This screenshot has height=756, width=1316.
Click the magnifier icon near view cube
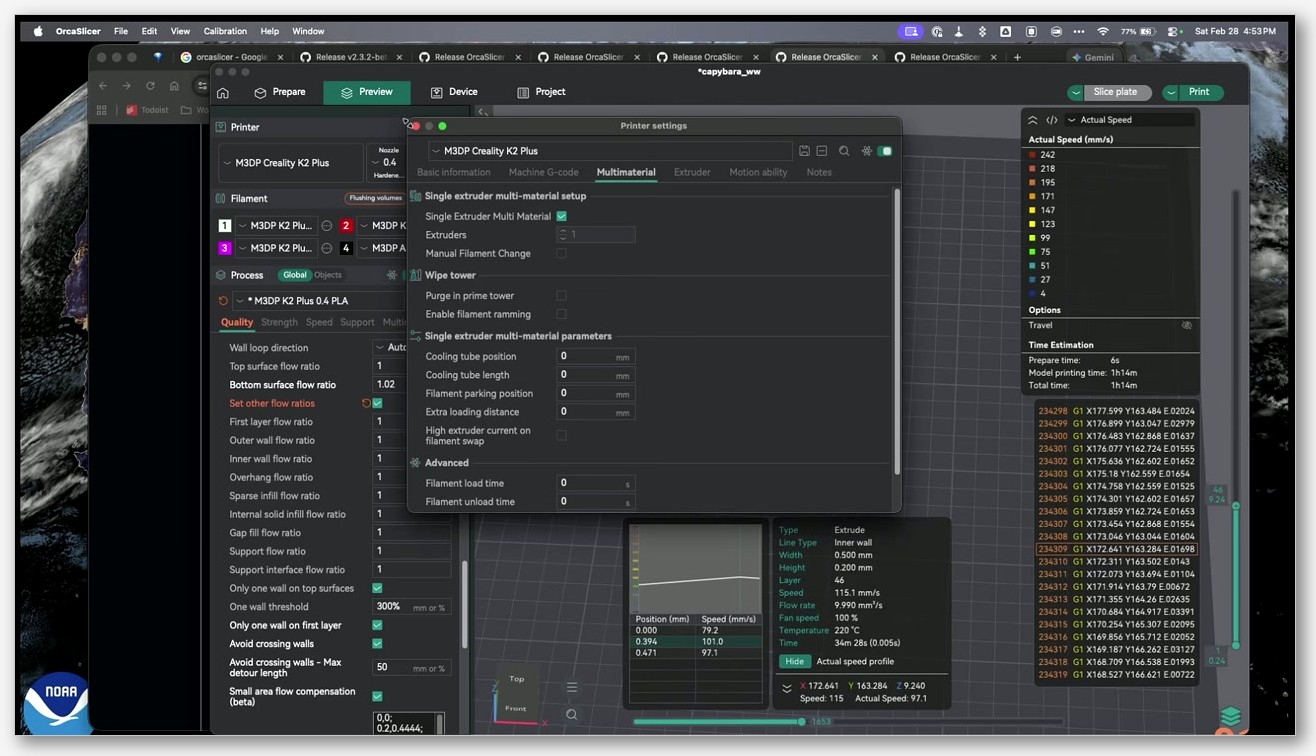click(x=571, y=715)
